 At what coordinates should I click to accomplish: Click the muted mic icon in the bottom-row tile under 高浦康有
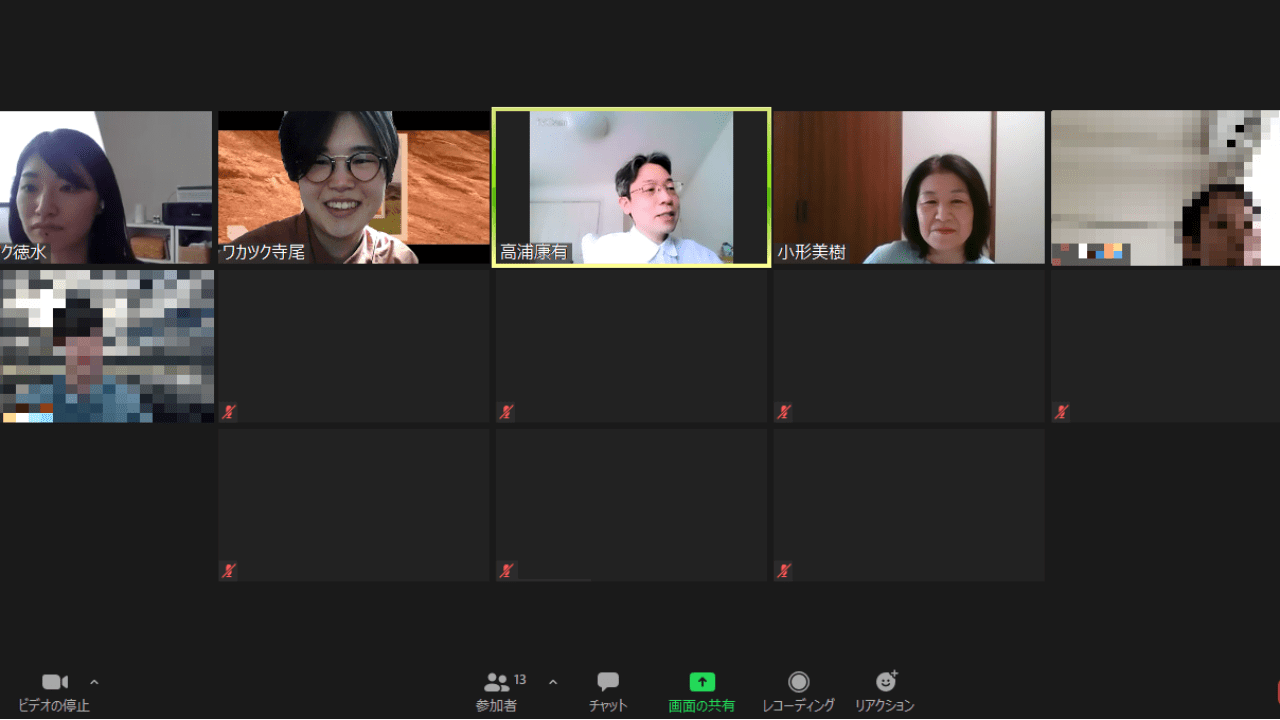pyautogui.click(x=507, y=571)
